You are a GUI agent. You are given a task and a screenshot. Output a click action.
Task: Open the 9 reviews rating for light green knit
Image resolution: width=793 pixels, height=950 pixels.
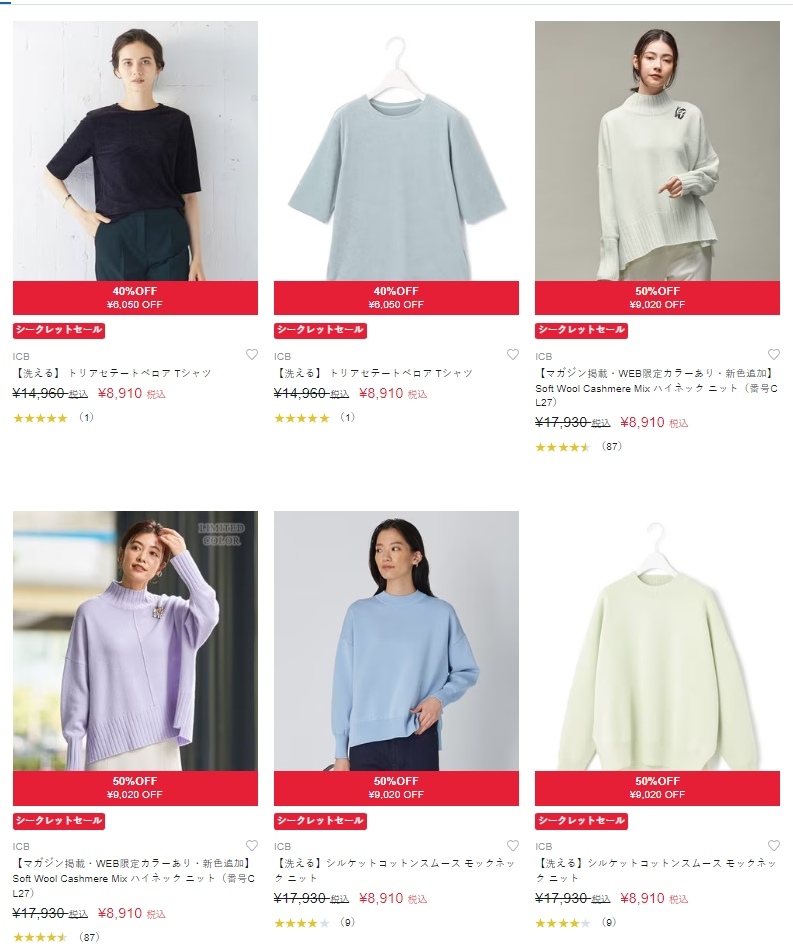576,923
